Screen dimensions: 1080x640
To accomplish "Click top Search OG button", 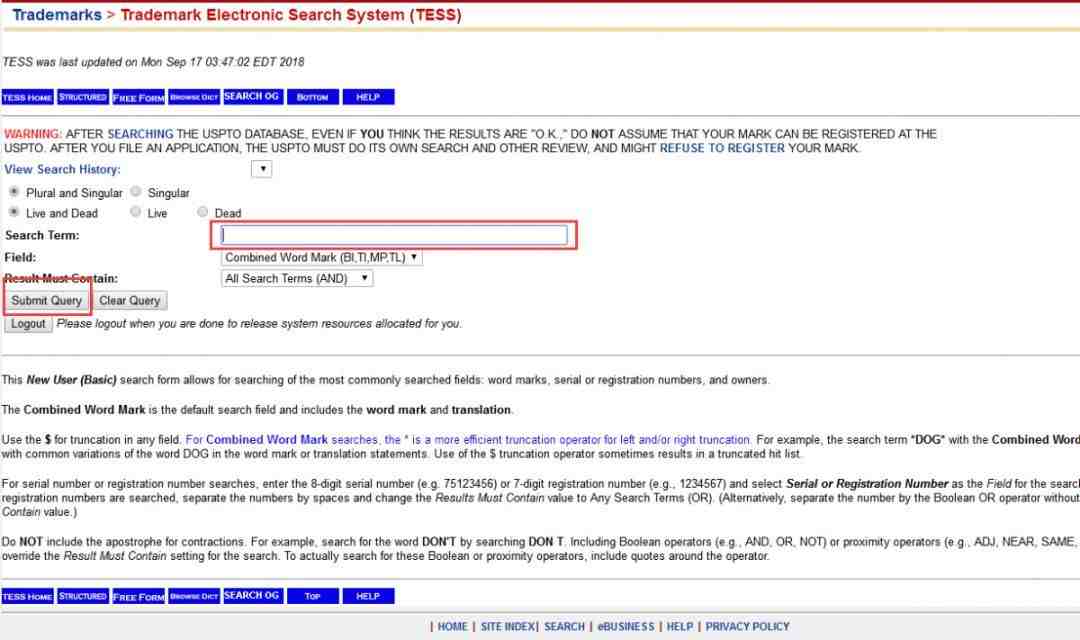I will click(252, 96).
